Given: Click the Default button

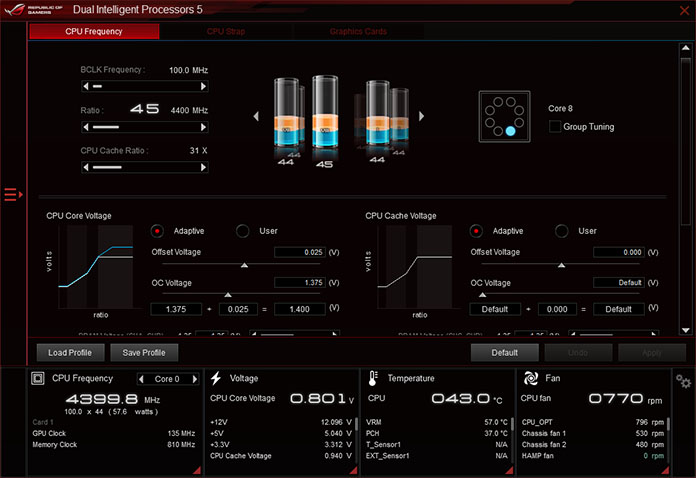Looking at the screenshot, I should 505,353.
